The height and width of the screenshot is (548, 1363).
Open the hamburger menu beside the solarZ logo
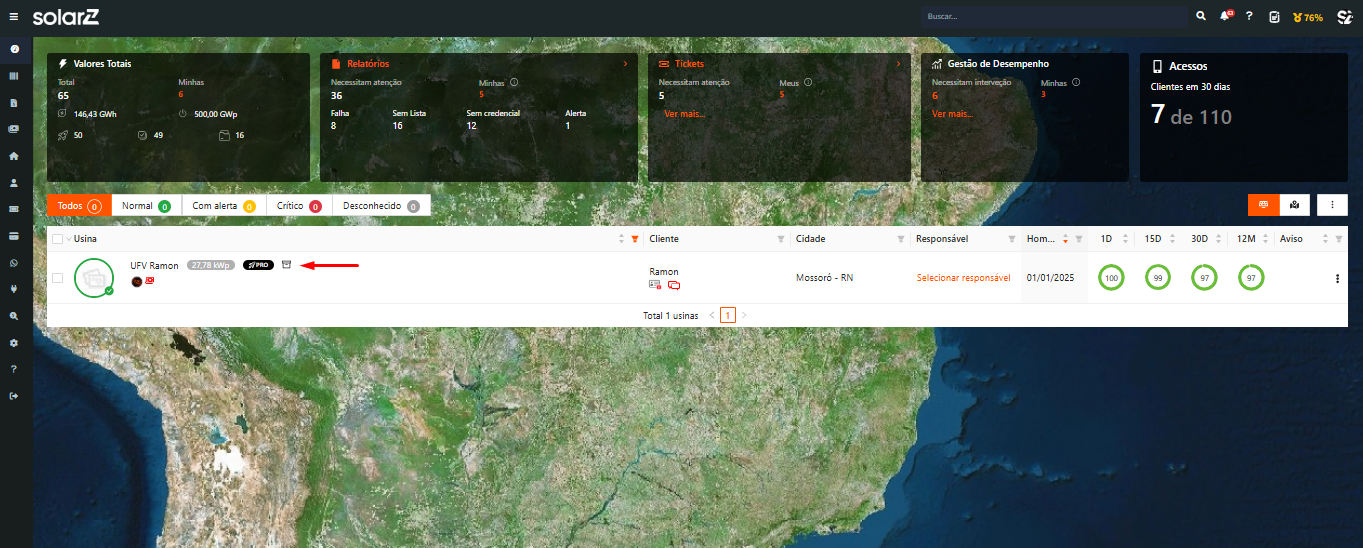tap(14, 17)
